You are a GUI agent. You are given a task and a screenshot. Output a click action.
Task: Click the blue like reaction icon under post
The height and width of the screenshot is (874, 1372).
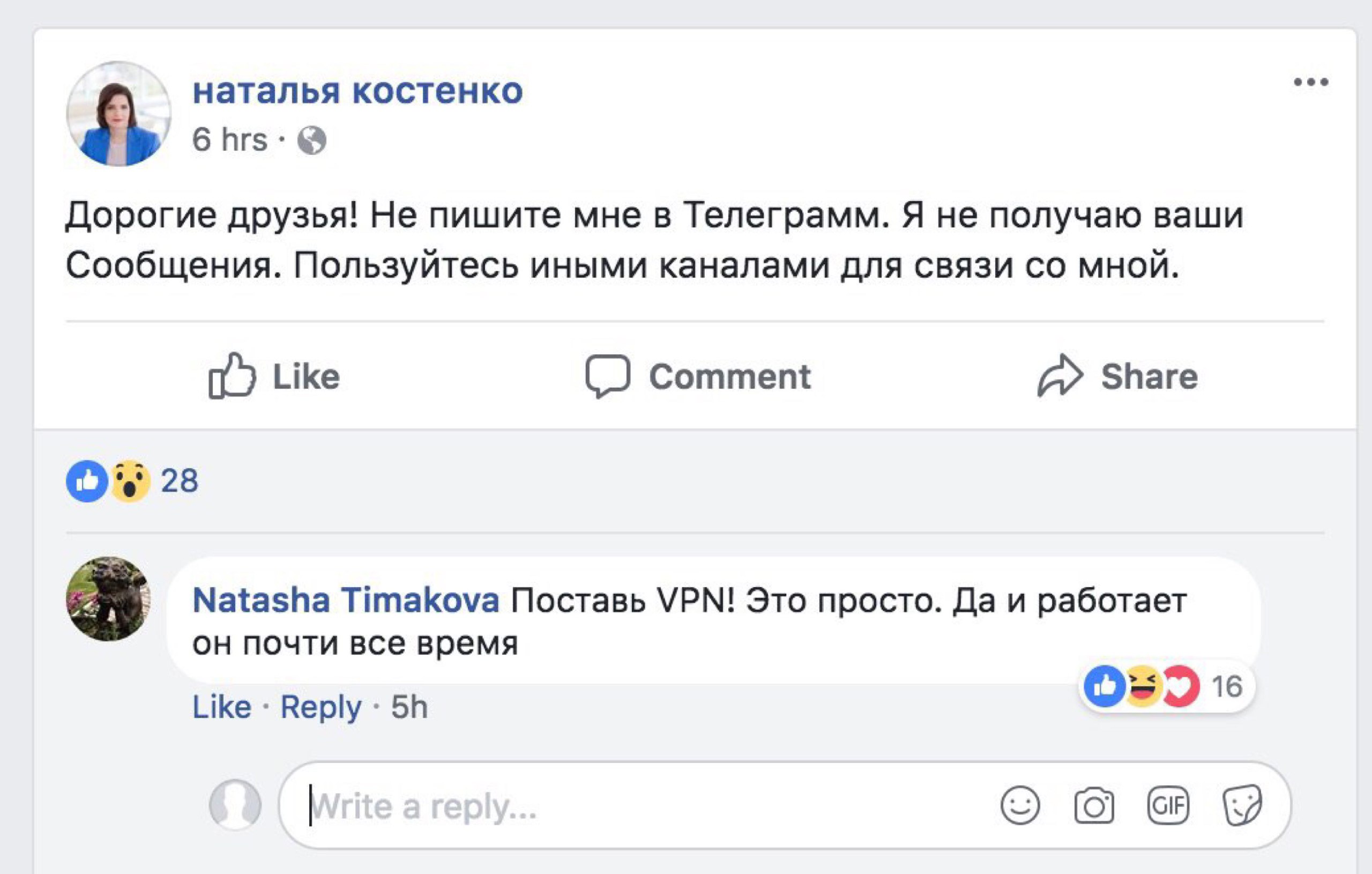click(x=87, y=480)
